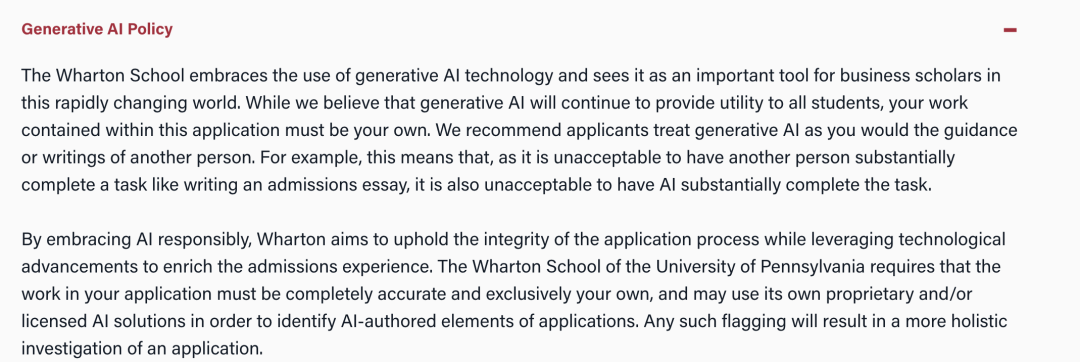Collapse section using the red minus icon
Screen dimensions: 1080x362
1010,30
